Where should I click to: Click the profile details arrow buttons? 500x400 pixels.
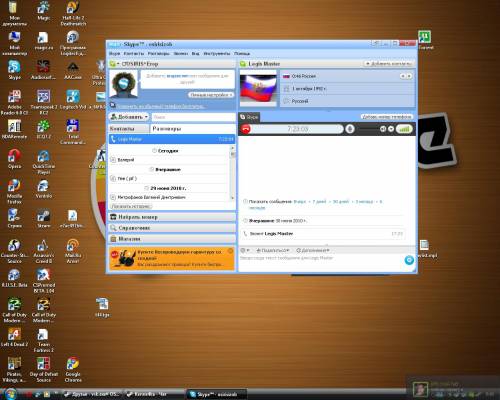pyautogui.click(x=406, y=76)
